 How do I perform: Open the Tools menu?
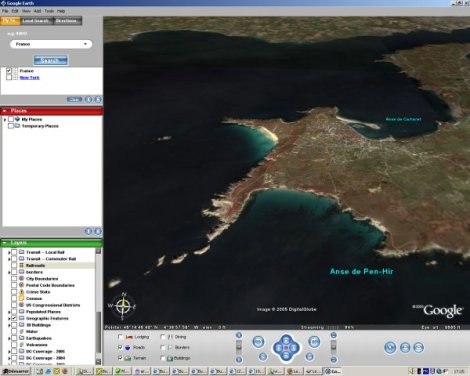[49, 11]
